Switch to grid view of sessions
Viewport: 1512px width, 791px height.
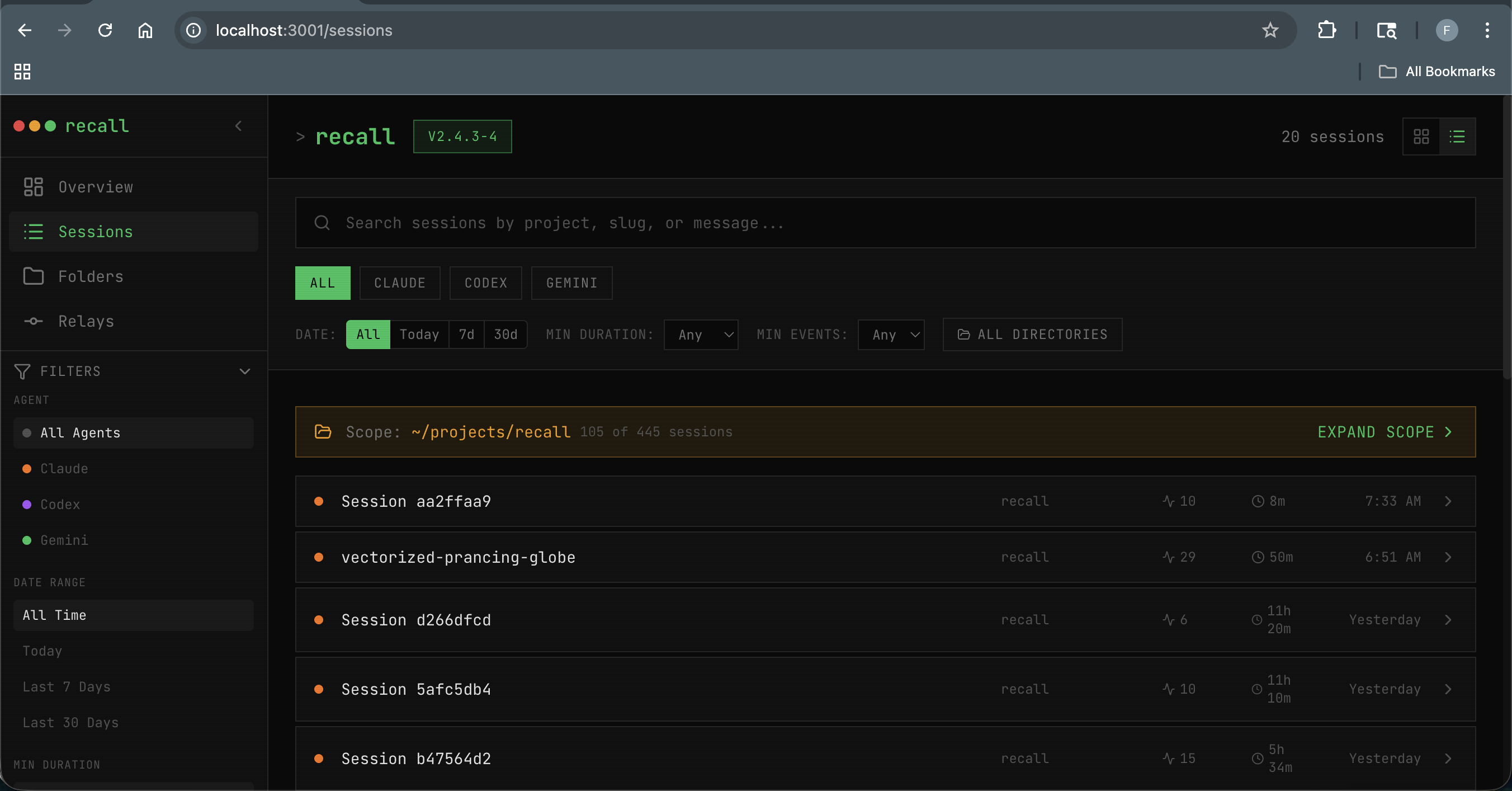pos(1421,136)
